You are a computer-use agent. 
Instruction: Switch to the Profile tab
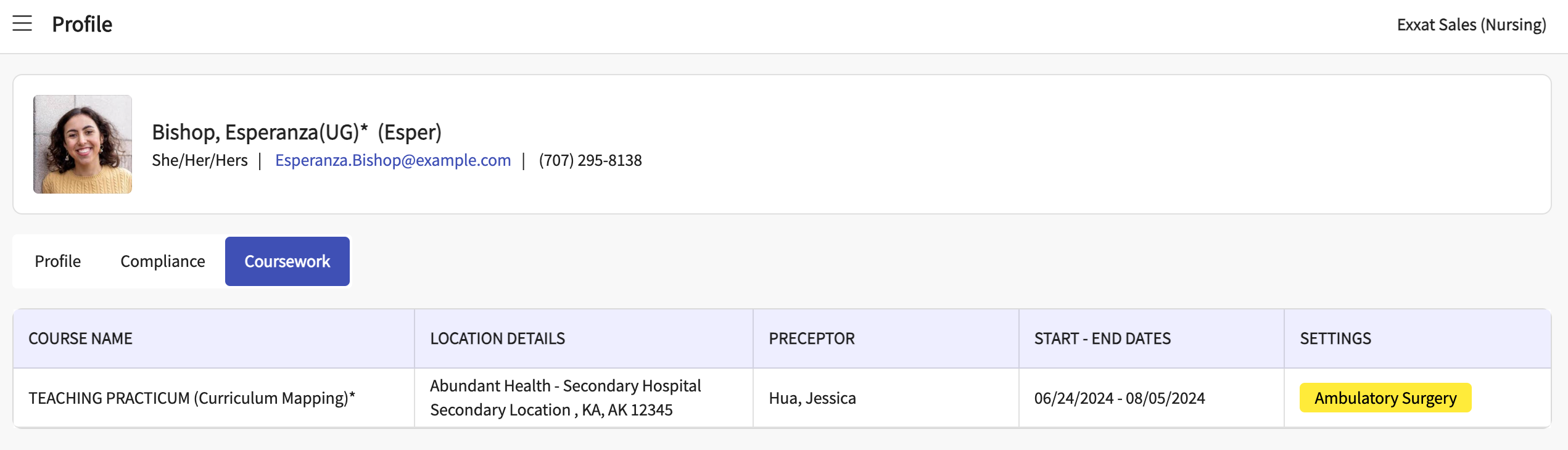tap(57, 261)
